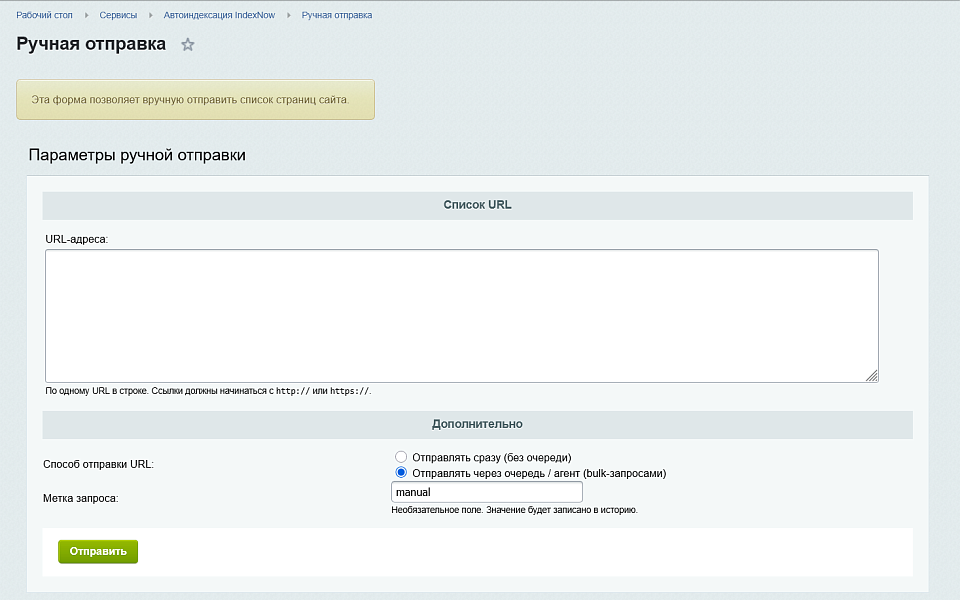Click the 'Отправлять сразу (без очереди)' label text

(491, 457)
